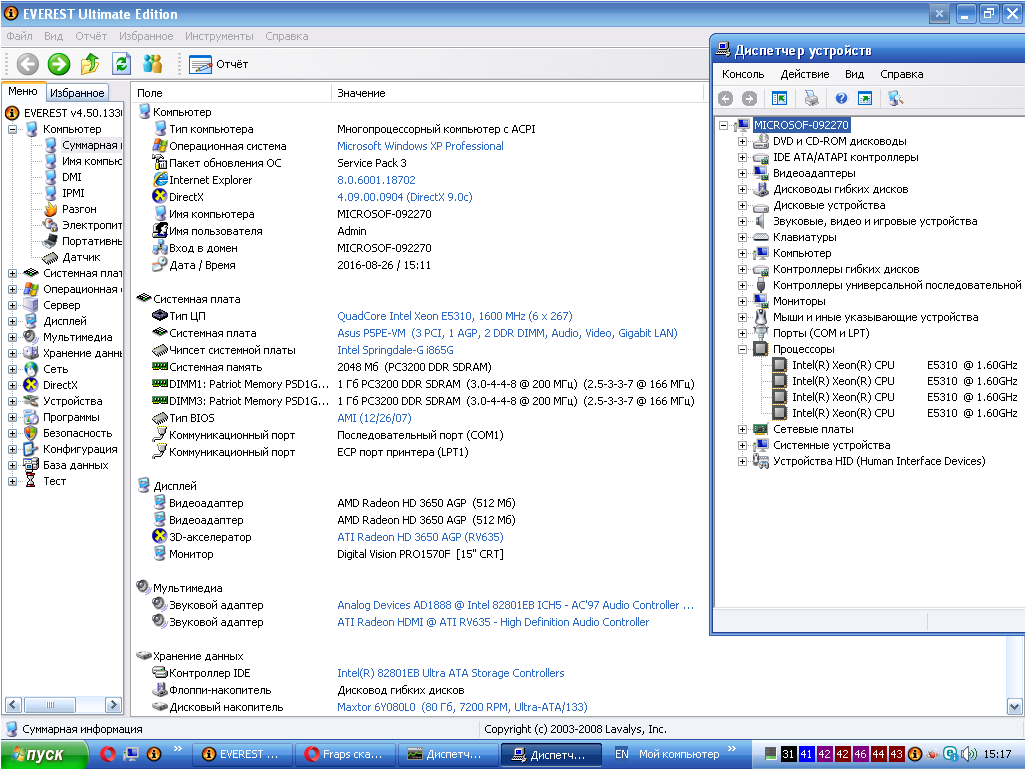Screen dimensions: 1026x770
Task: Open Действие menu in Device Manager
Action: (805, 74)
